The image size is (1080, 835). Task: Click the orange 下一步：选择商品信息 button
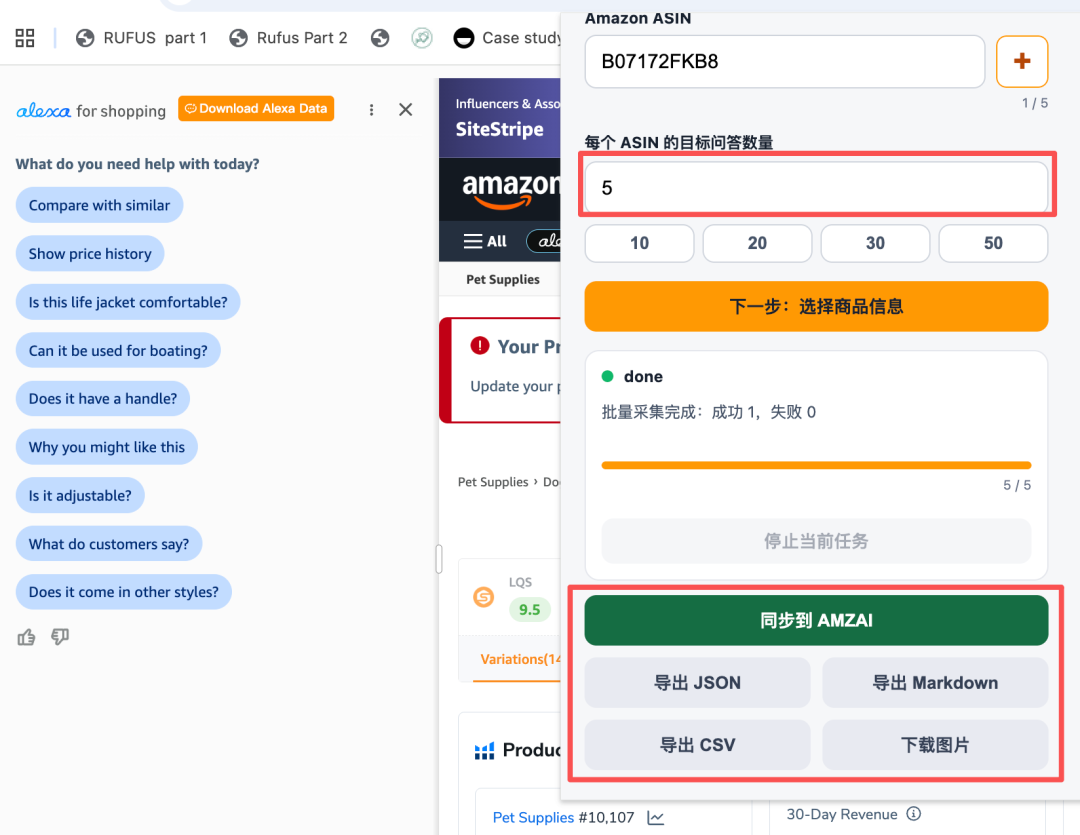coord(816,307)
